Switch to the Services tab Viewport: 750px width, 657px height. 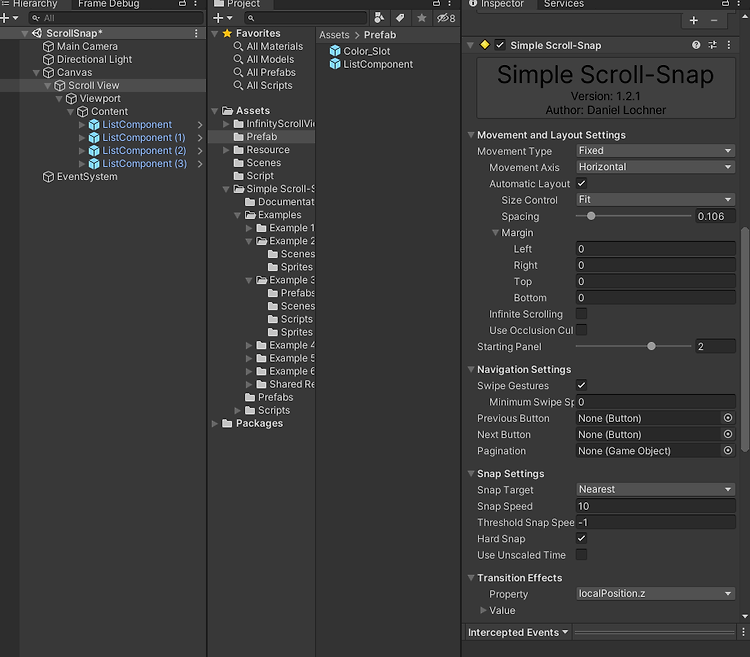click(563, 4)
